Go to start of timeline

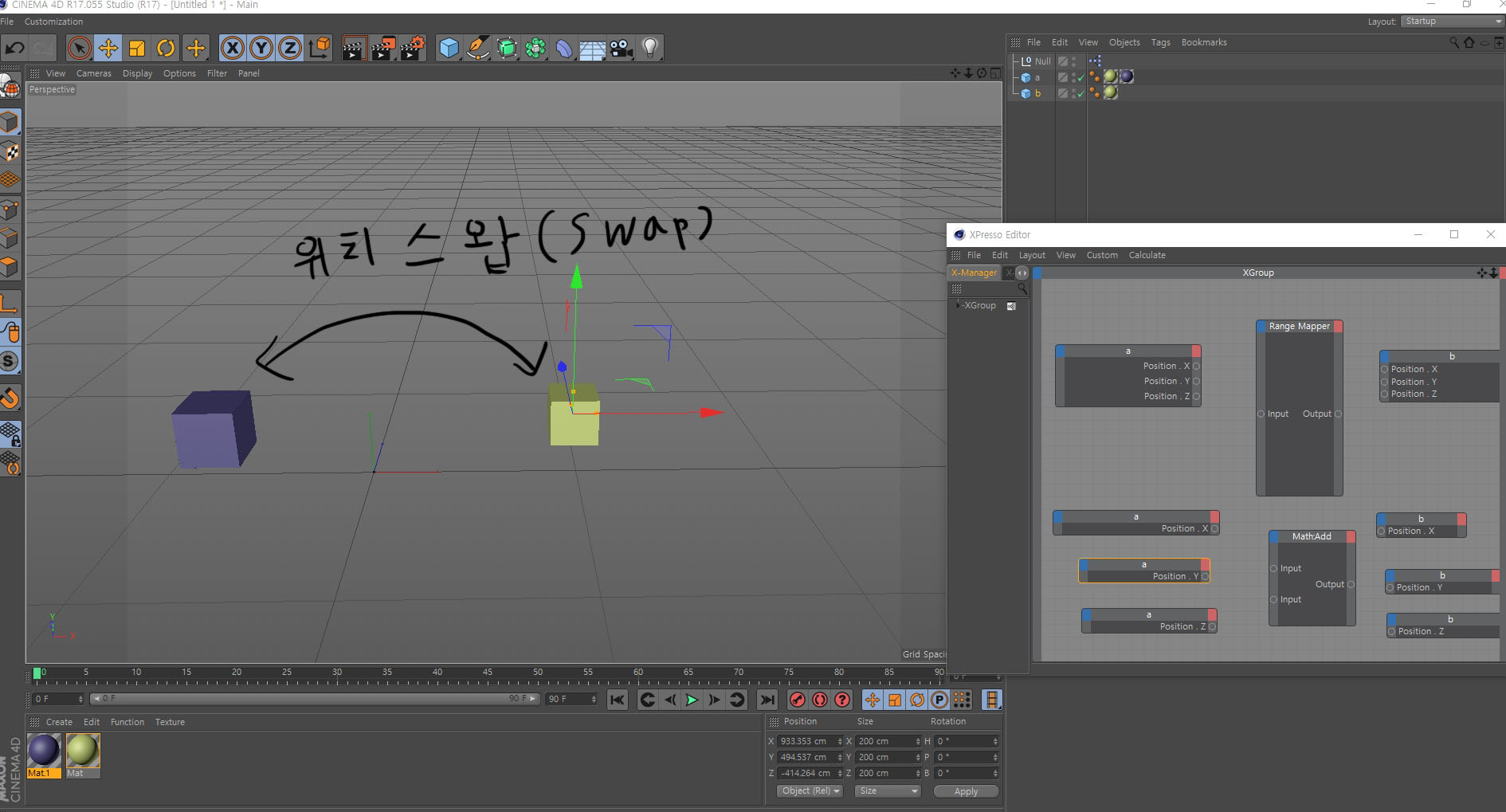pyautogui.click(x=618, y=700)
